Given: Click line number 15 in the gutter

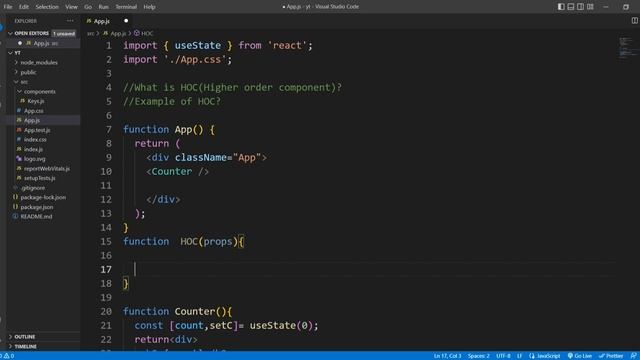Looking at the screenshot, I should (106, 242).
